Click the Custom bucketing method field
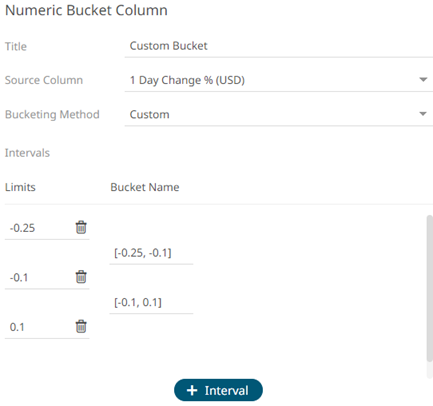This screenshot has width=433, height=406. coord(279,115)
